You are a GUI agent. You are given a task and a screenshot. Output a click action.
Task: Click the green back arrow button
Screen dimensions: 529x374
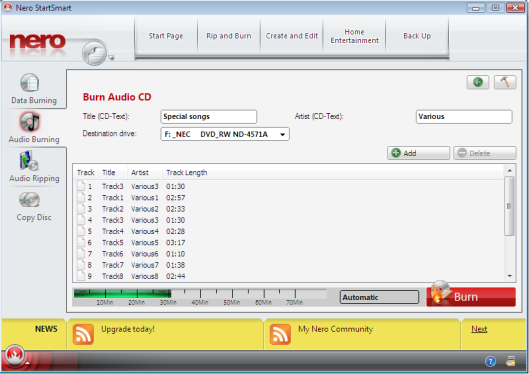pos(478,82)
